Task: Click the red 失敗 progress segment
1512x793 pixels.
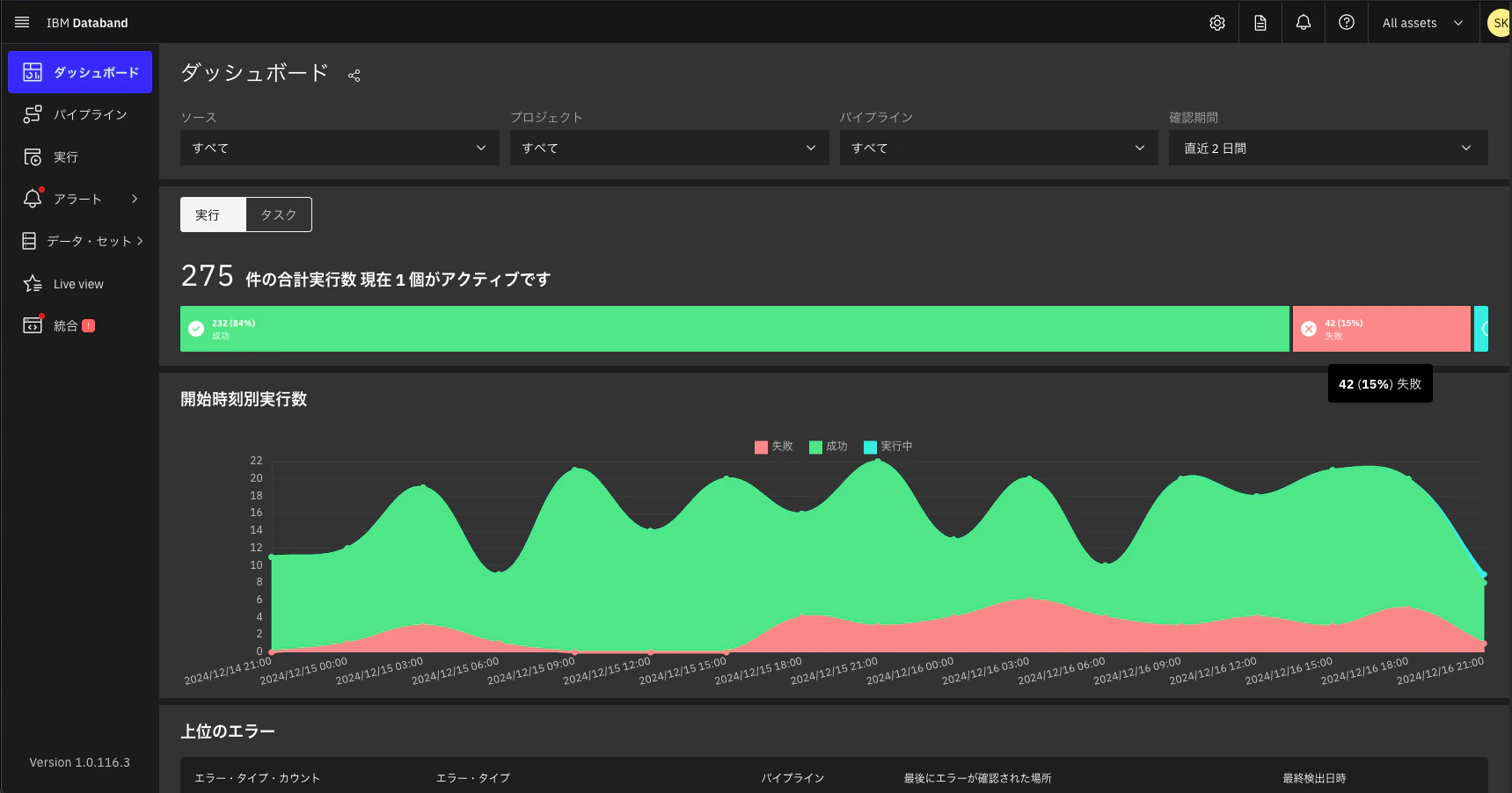Action: pos(1381,329)
